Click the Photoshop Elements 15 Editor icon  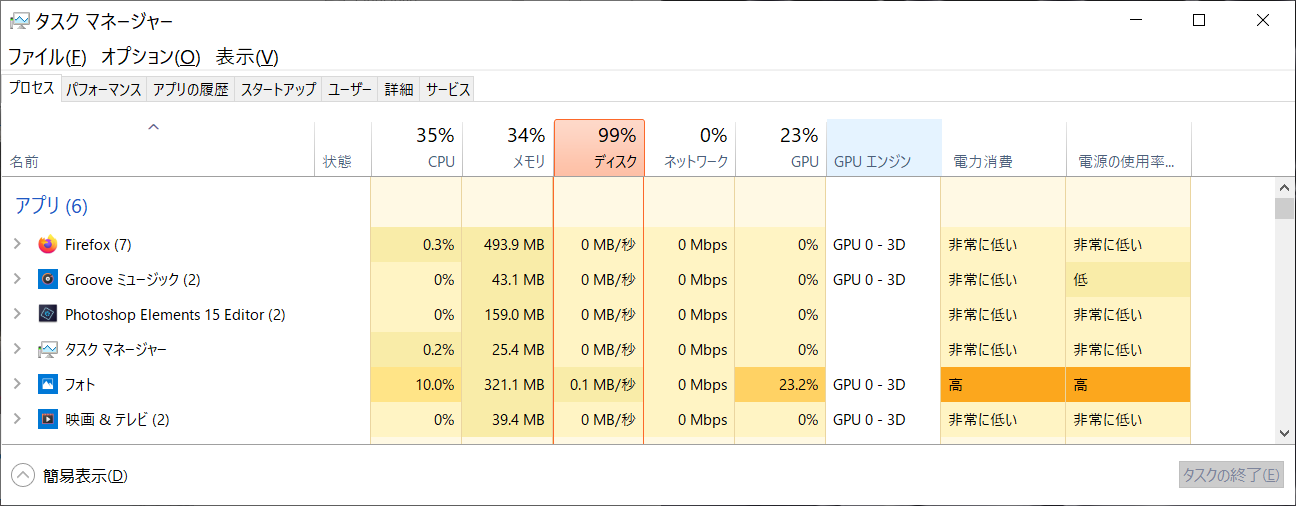48,314
